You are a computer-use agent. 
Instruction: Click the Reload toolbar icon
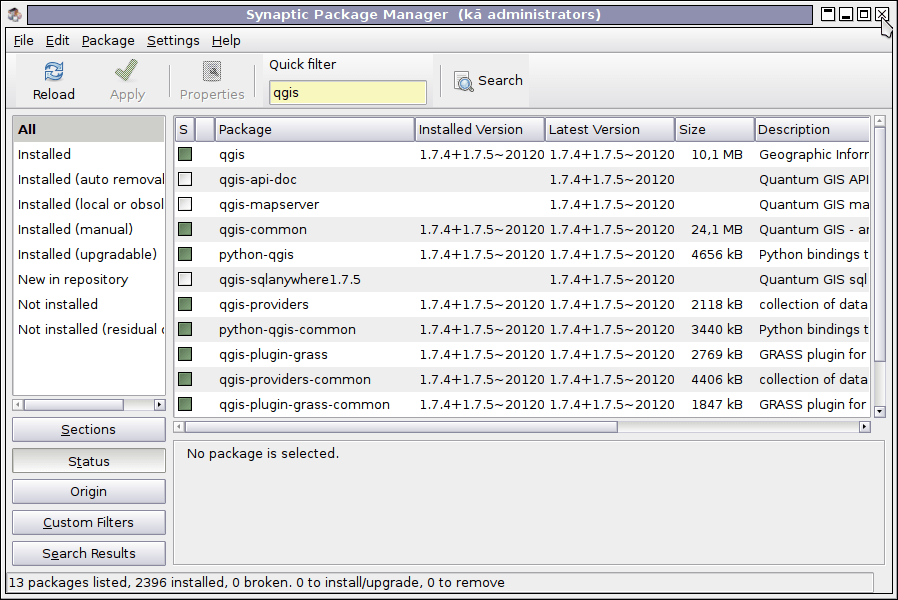(54, 72)
